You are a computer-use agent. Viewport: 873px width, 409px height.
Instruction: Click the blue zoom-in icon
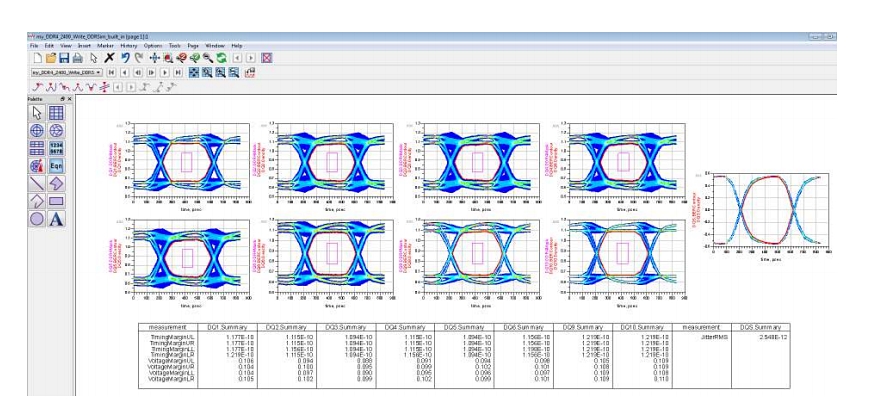coord(220,72)
